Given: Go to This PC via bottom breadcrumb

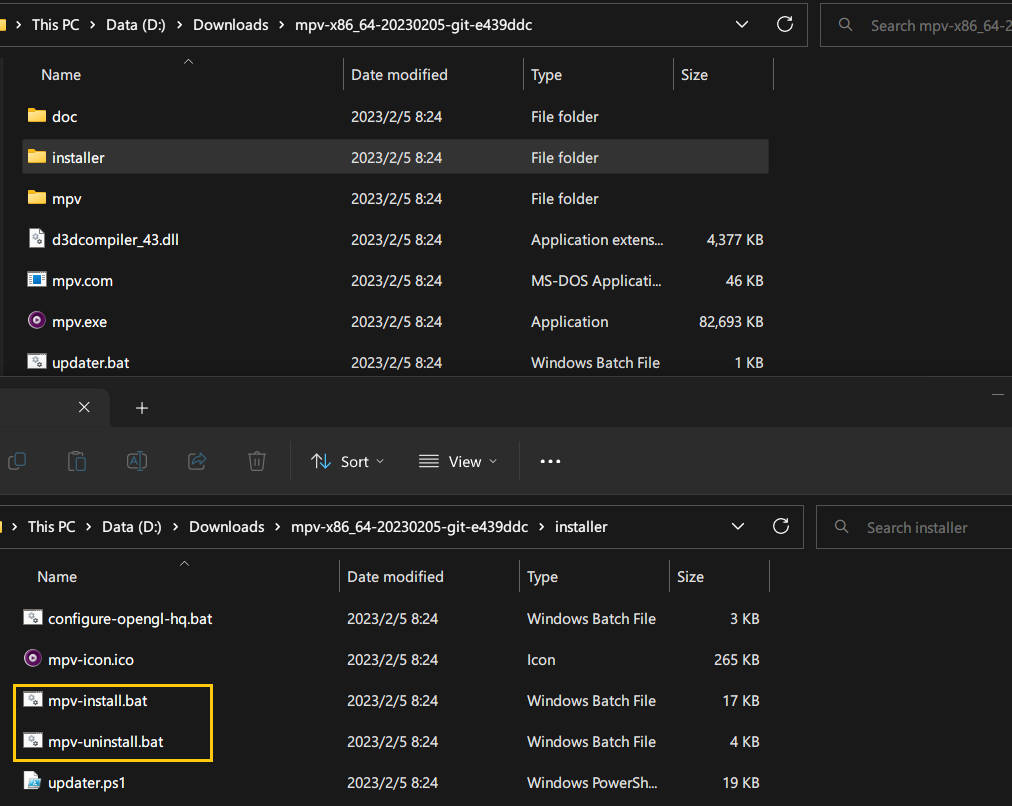Looking at the screenshot, I should [x=50, y=526].
